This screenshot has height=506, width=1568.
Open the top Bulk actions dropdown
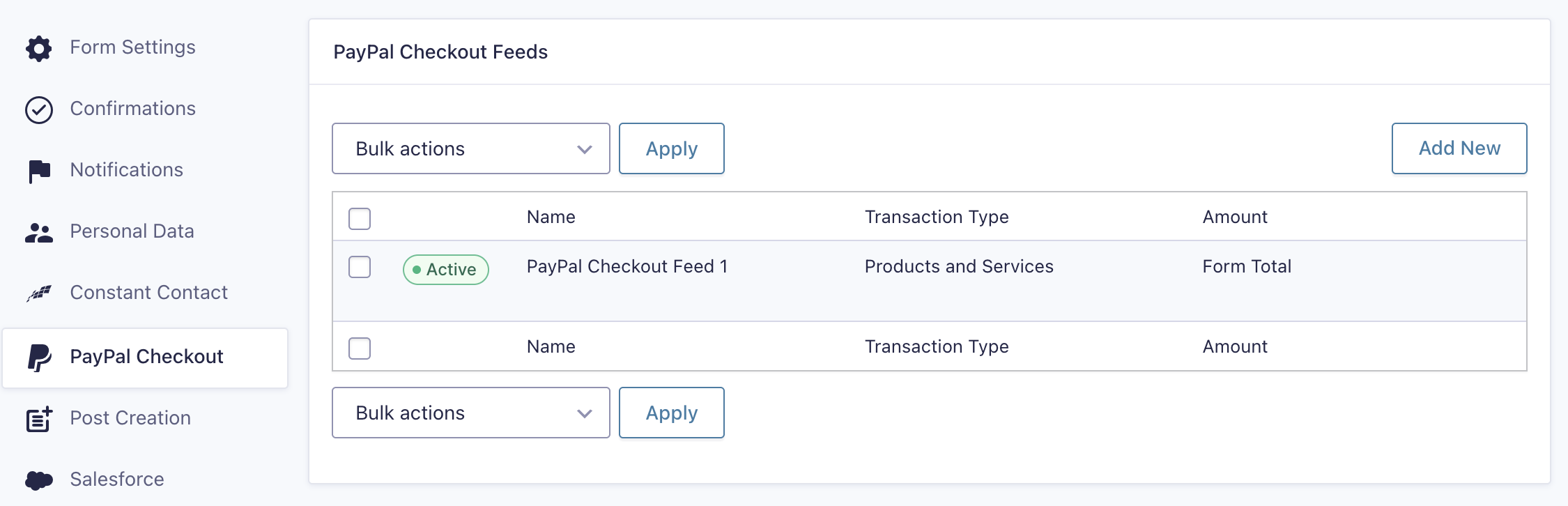[471, 148]
